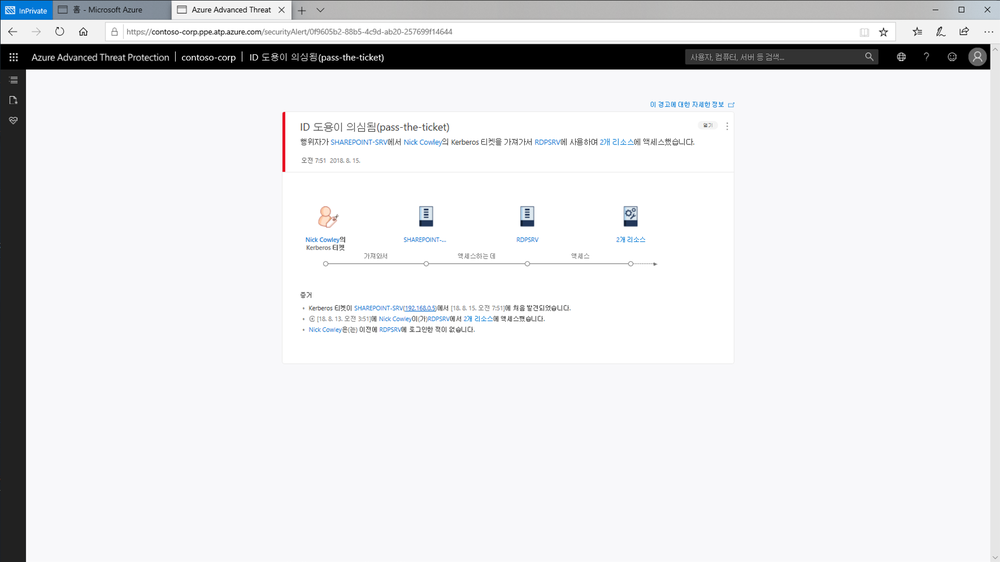Image resolution: width=1000 pixels, height=562 pixels.
Task: Open the alert's three-dot more options menu
Action: tap(727, 127)
